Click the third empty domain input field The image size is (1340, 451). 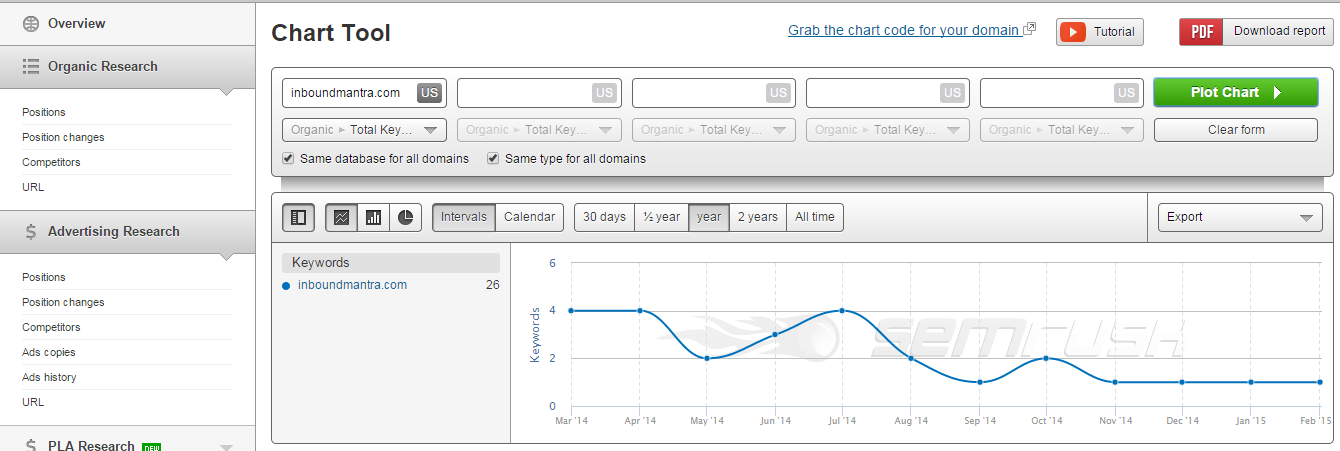714,93
